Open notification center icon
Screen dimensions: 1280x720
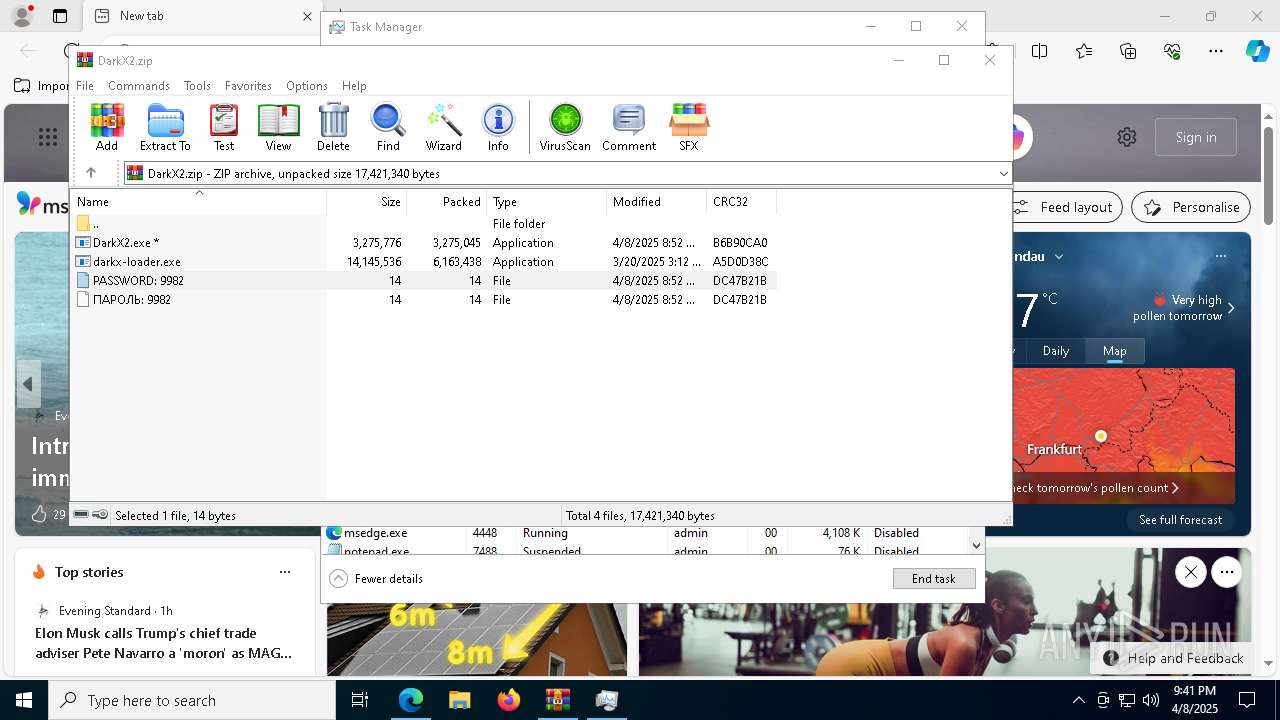click(1247, 700)
